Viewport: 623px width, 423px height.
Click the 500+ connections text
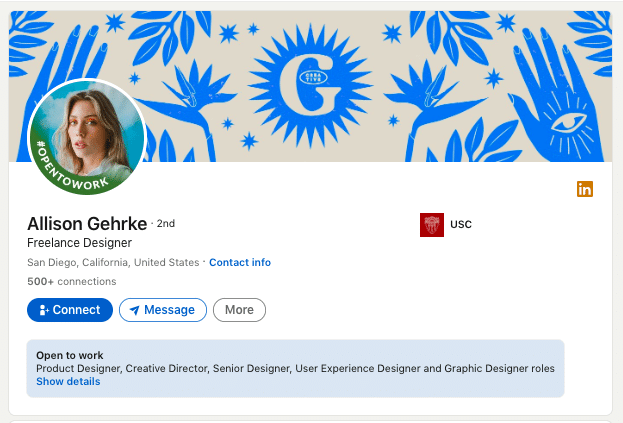(72, 282)
